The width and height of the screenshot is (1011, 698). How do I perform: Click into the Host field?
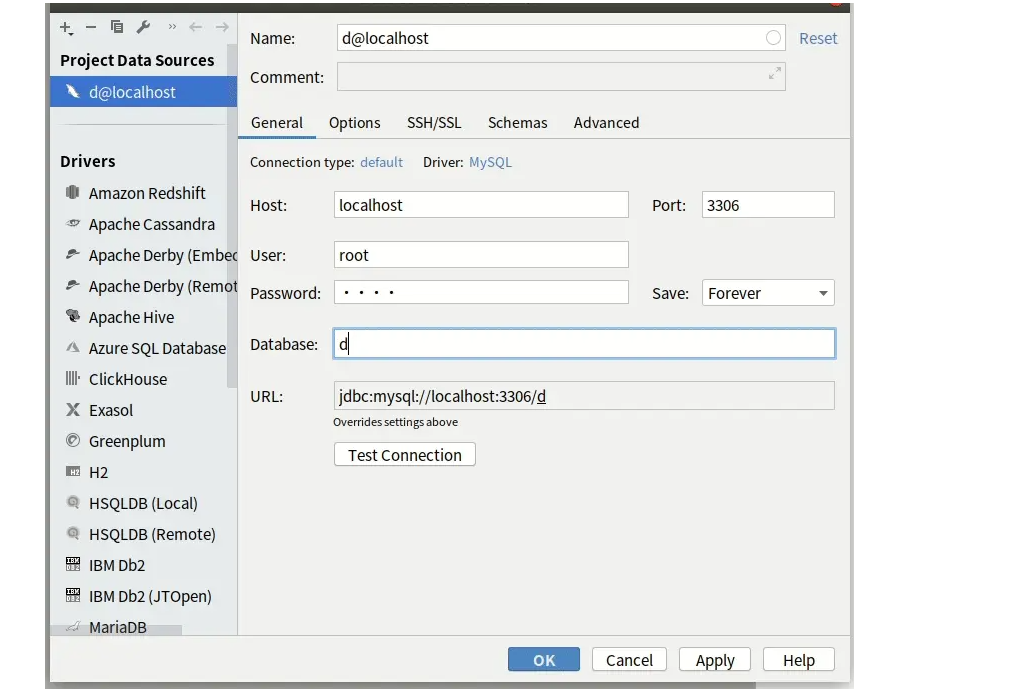[481, 204]
